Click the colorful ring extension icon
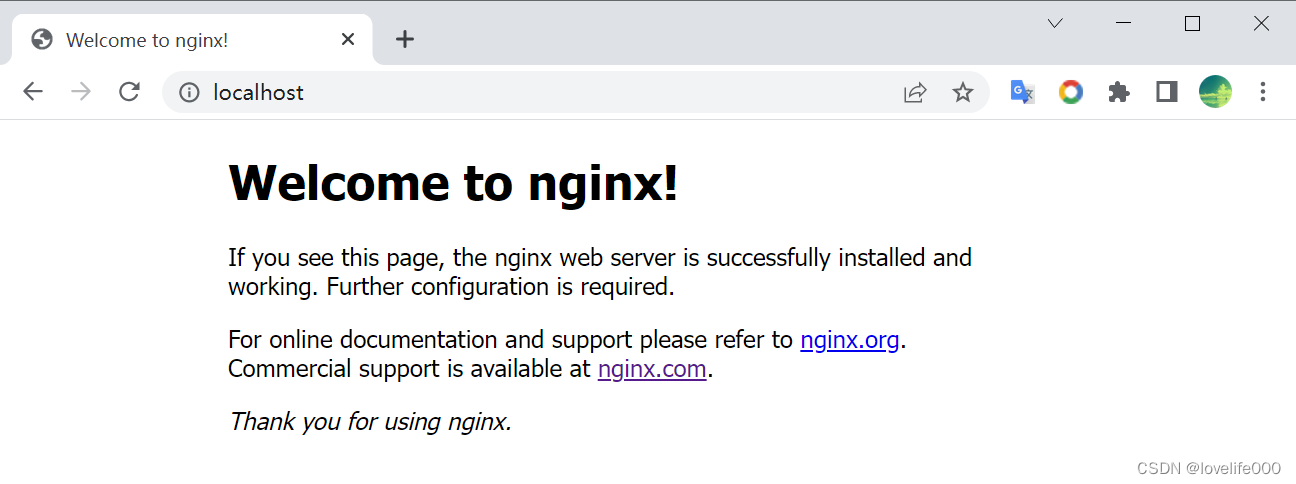This screenshot has width=1296, height=484. point(1071,93)
